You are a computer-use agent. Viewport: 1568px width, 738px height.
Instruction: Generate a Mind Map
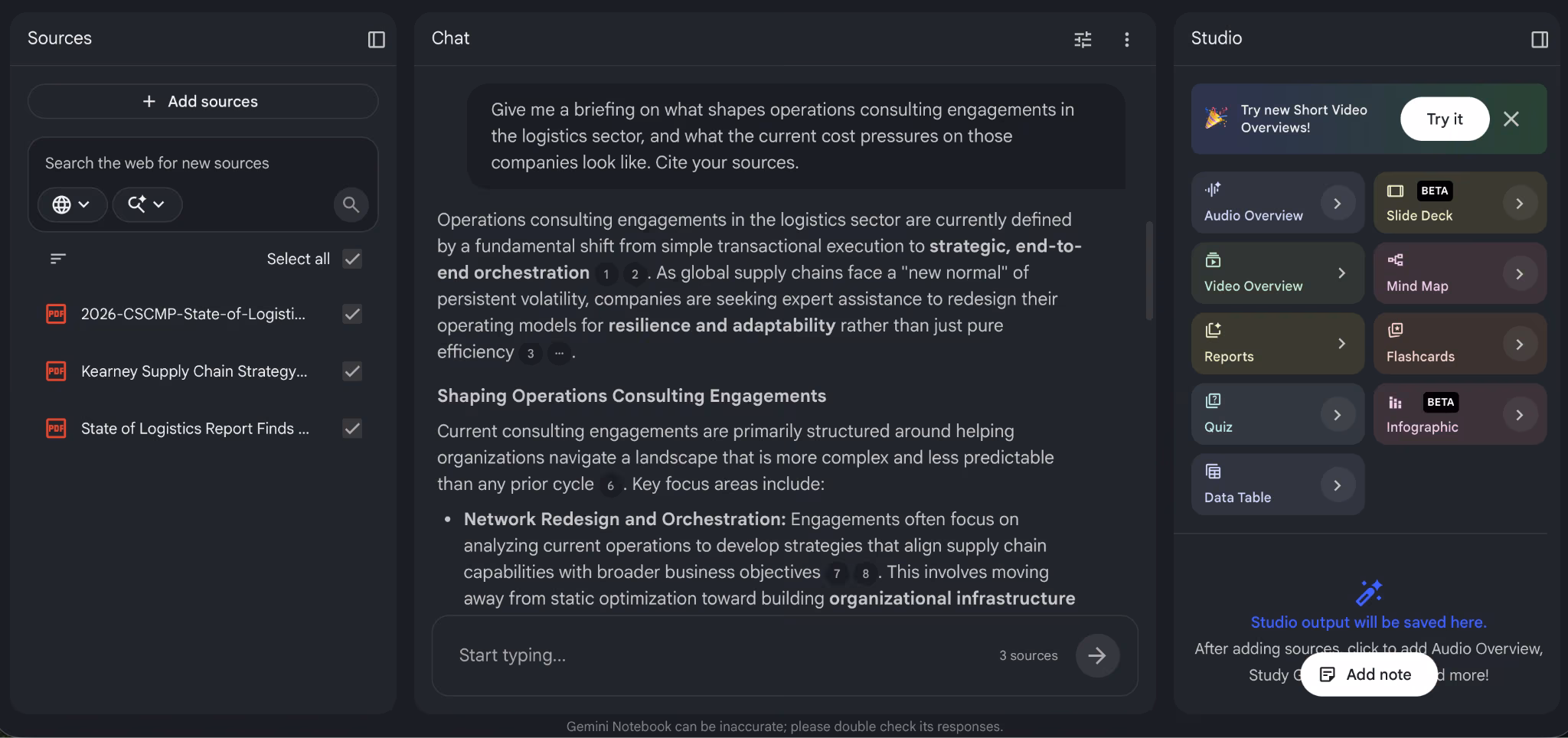1459,273
